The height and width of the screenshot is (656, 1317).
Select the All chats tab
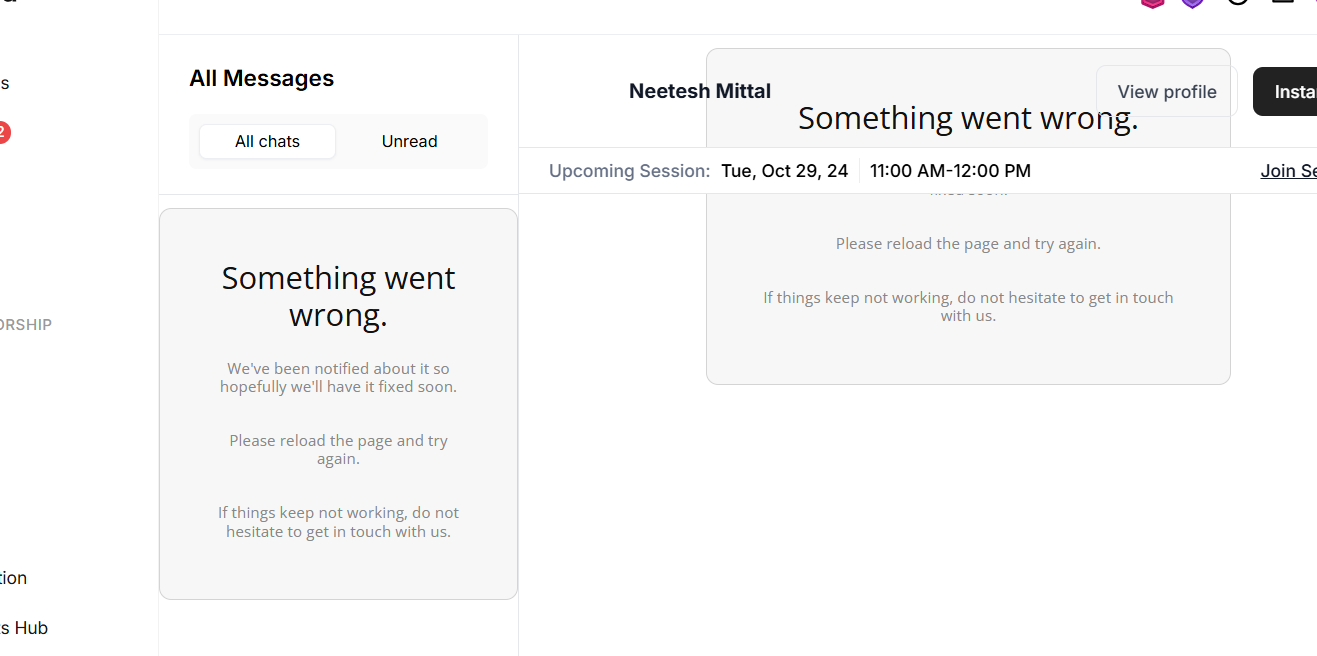click(x=267, y=142)
